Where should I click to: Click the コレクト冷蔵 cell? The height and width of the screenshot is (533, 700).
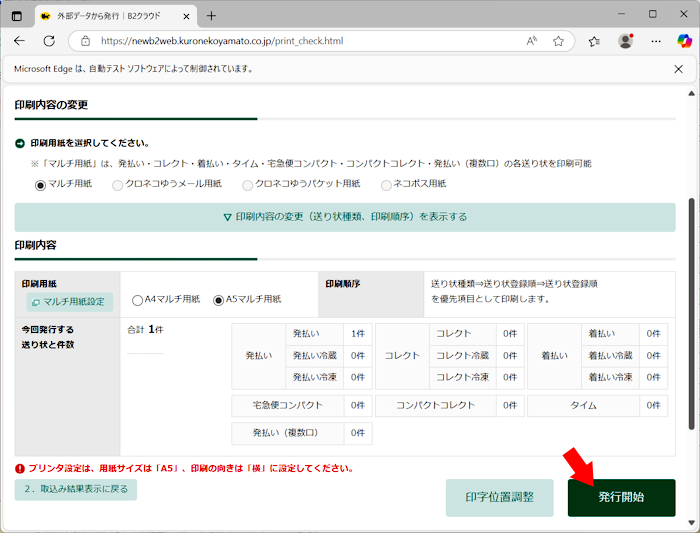(462, 356)
